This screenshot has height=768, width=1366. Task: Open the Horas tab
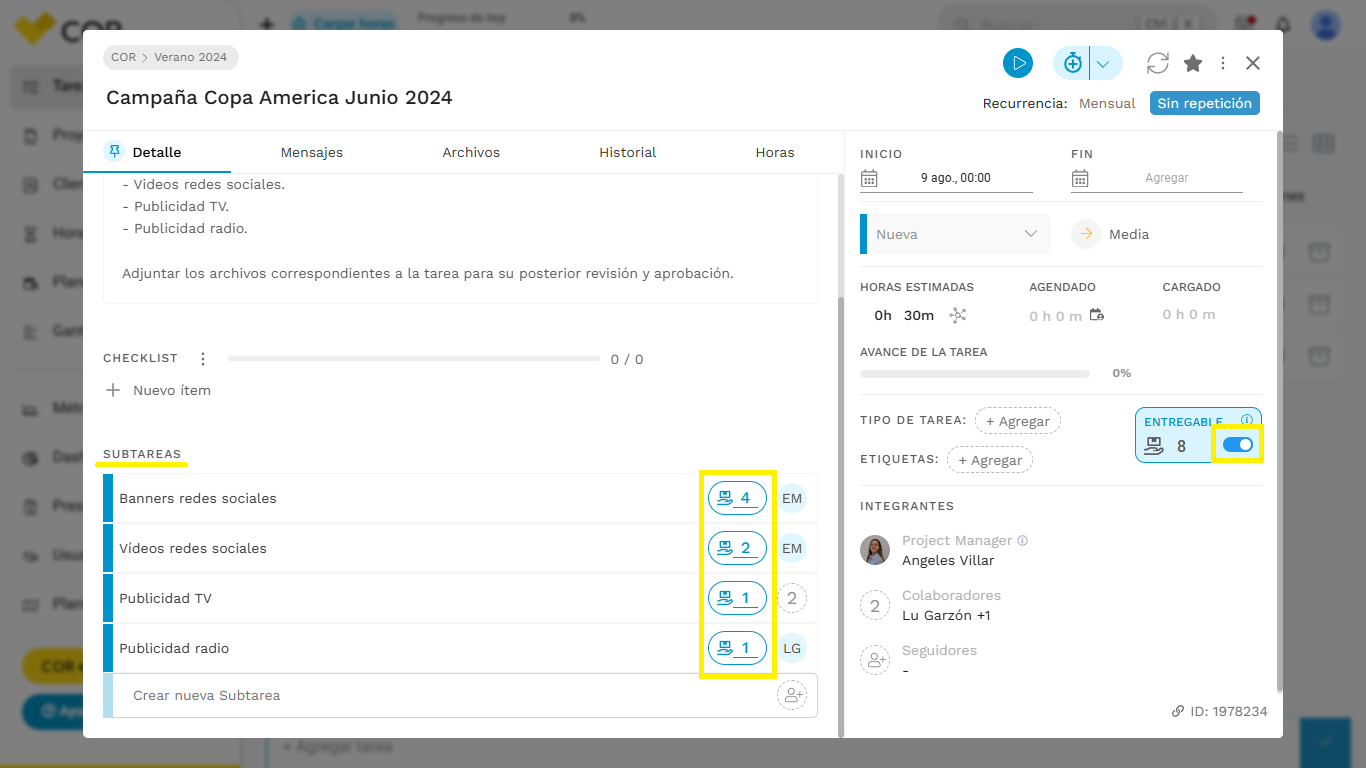pos(775,152)
